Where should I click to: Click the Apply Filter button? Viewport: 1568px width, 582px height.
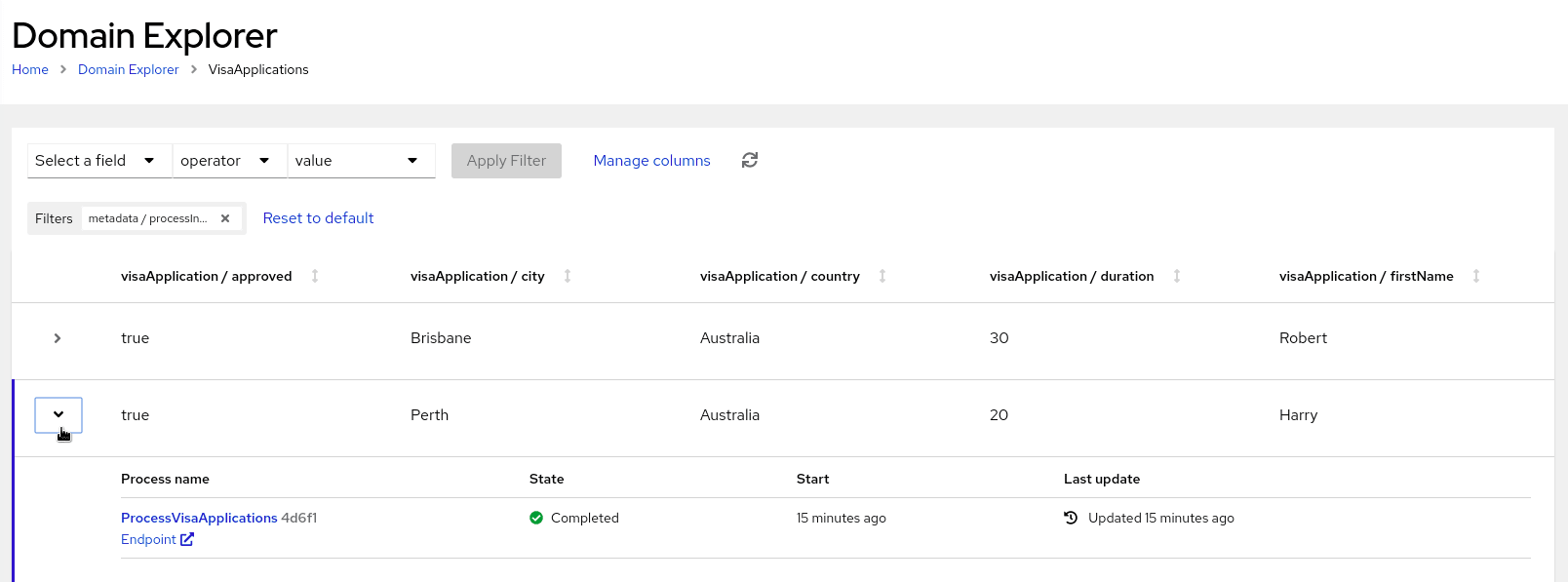[506, 161]
